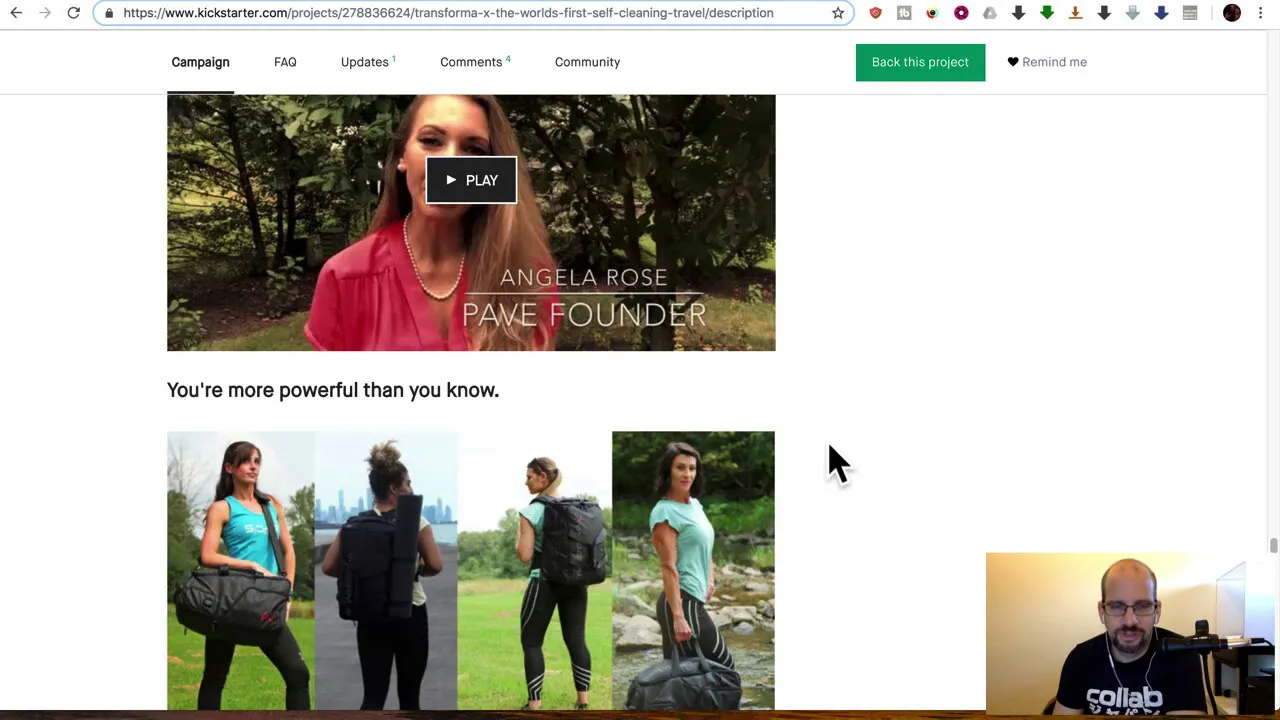Switch to the FAQ tab
The image size is (1280, 720).
click(285, 62)
